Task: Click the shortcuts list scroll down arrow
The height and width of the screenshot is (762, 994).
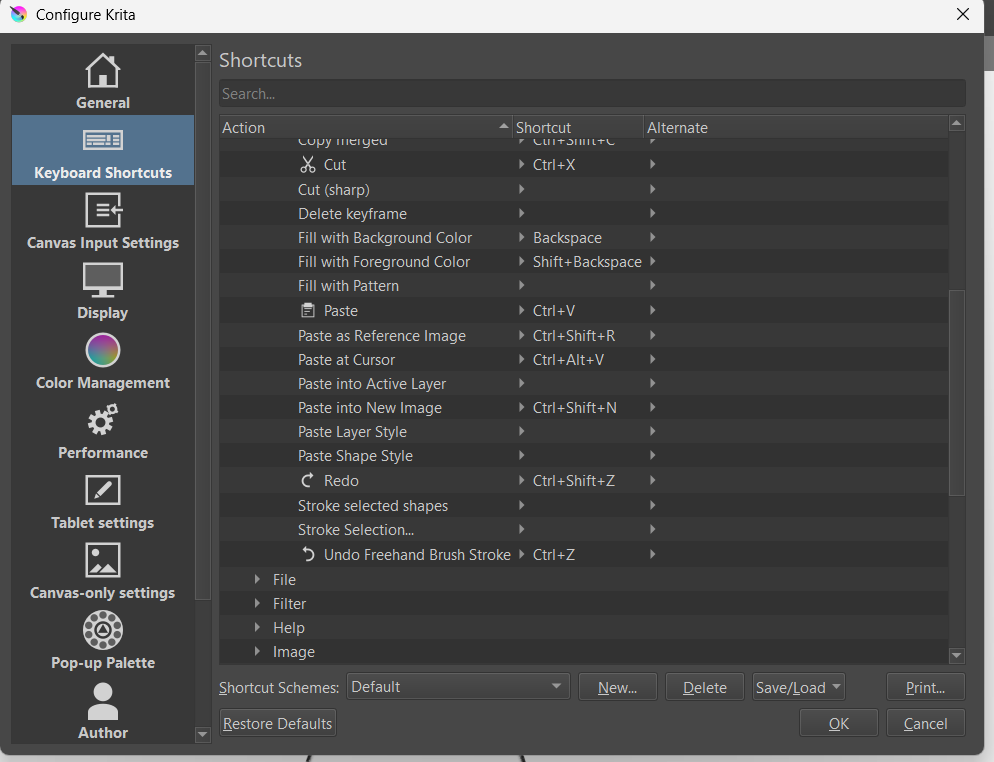Action: [957, 655]
